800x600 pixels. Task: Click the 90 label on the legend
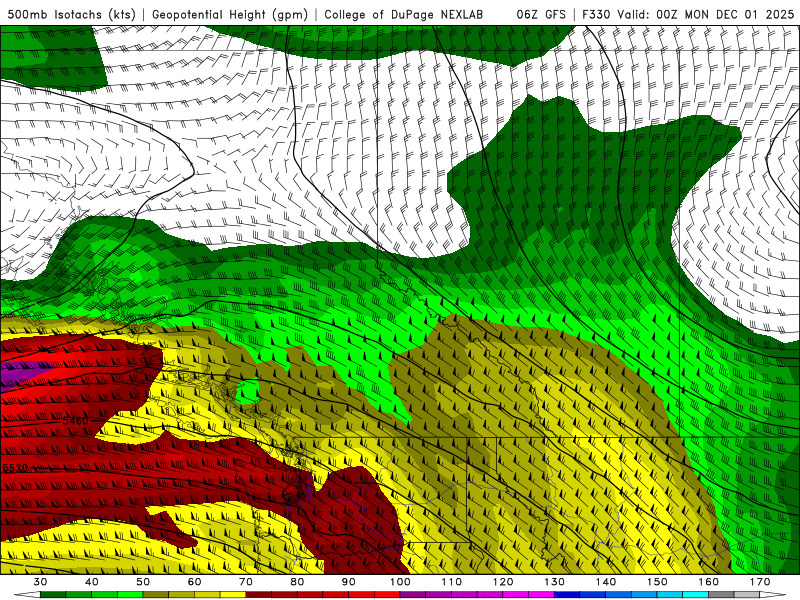point(348,582)
